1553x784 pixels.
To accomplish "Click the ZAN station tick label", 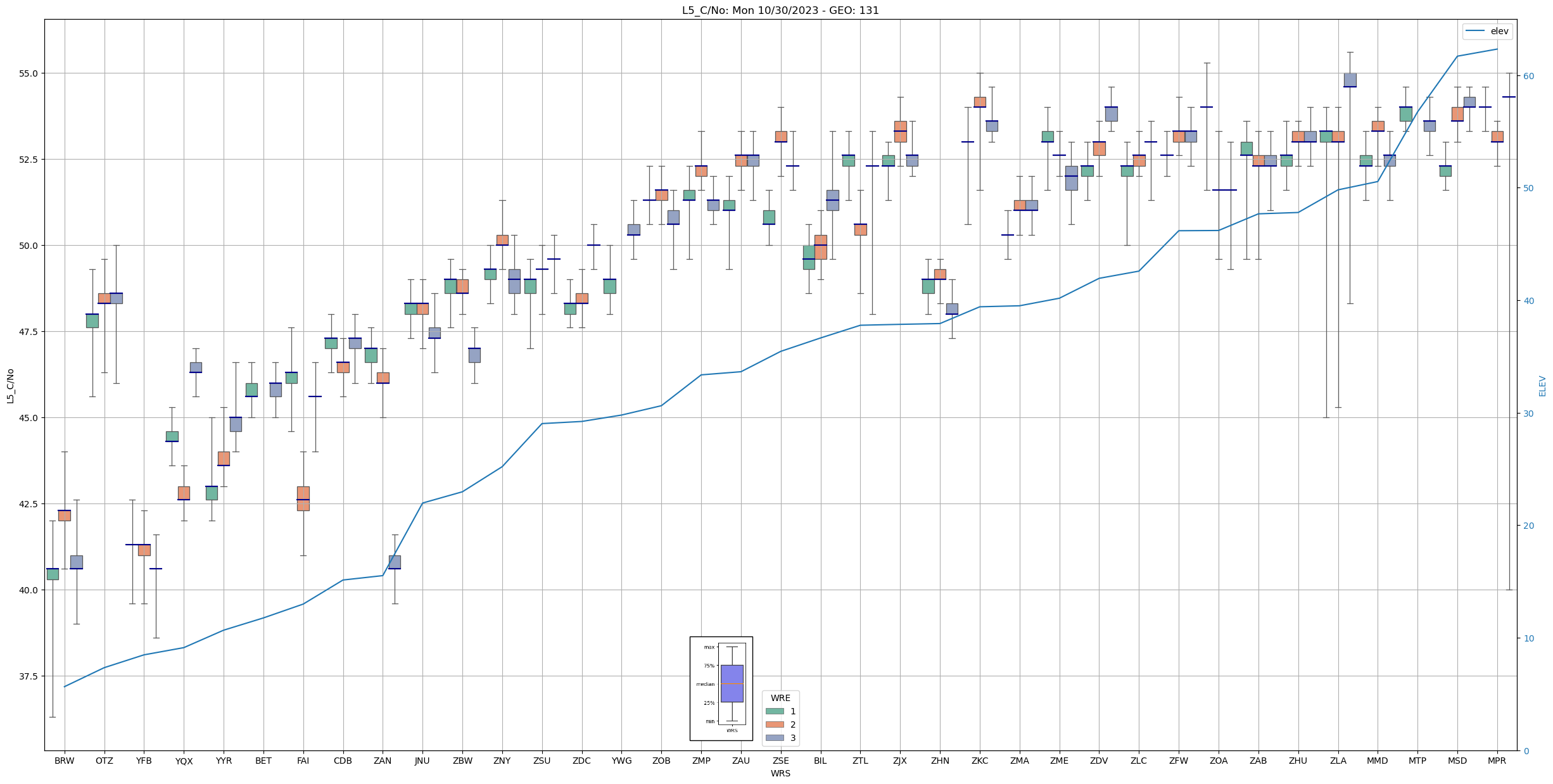I will (x=383, y=761).
